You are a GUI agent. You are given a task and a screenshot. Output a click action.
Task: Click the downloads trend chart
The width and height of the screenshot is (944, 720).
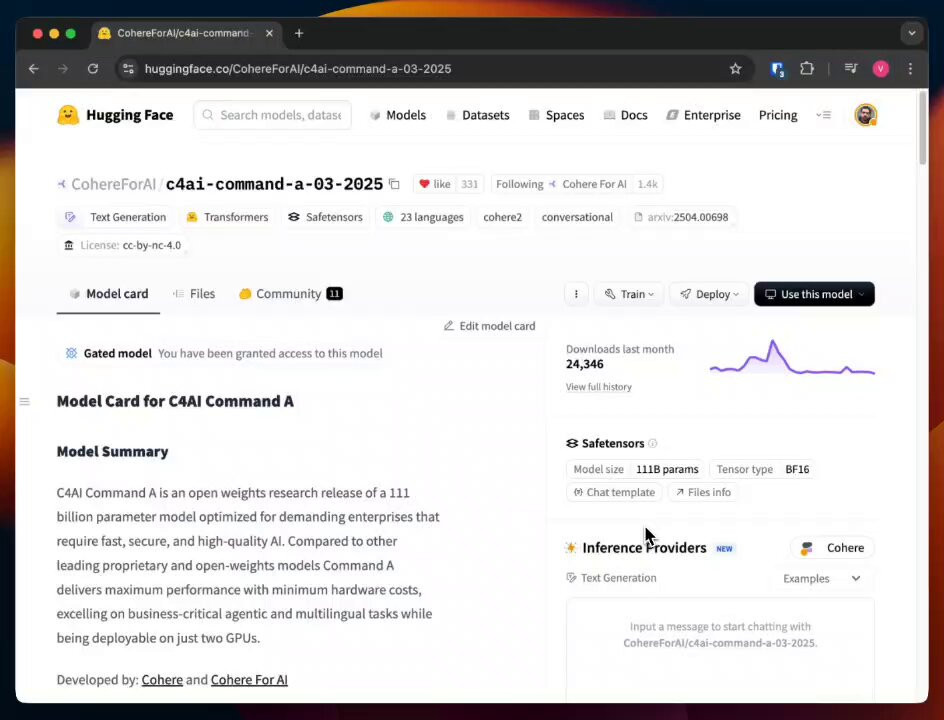tap(792, 358)
